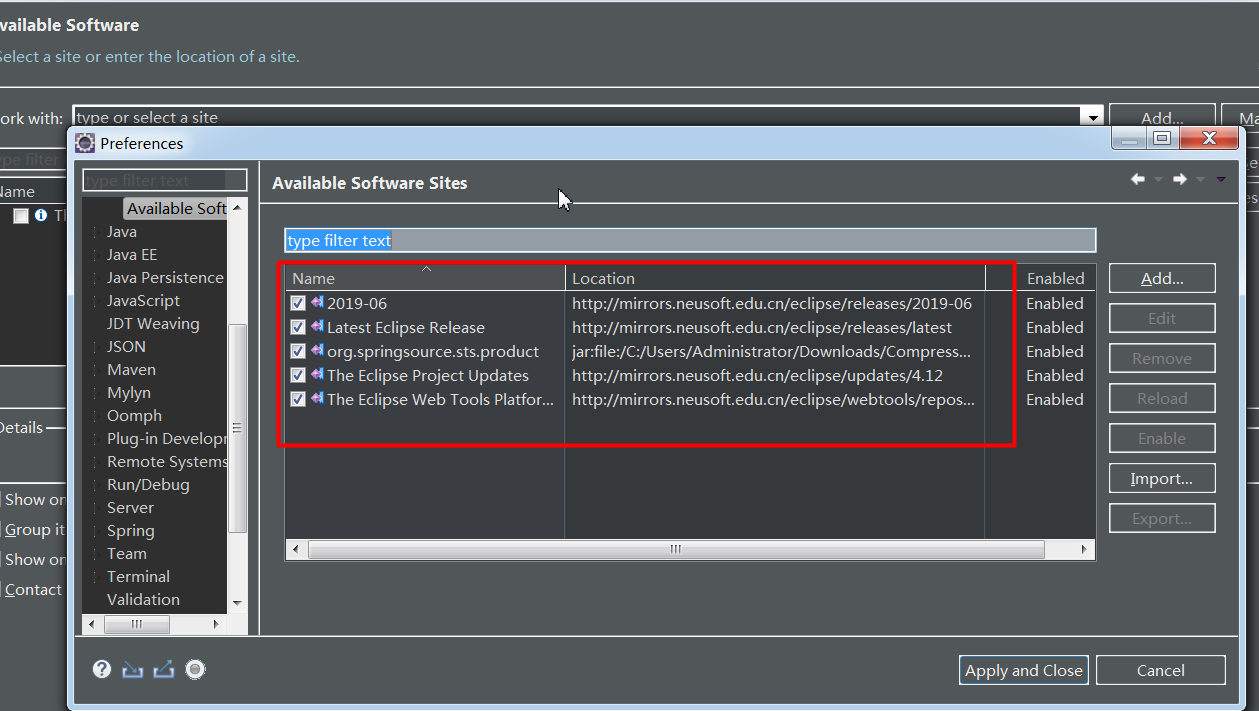Click the site icon beside 2019-06
Screen dimensions: 1259x711
[x=317, y=302]
